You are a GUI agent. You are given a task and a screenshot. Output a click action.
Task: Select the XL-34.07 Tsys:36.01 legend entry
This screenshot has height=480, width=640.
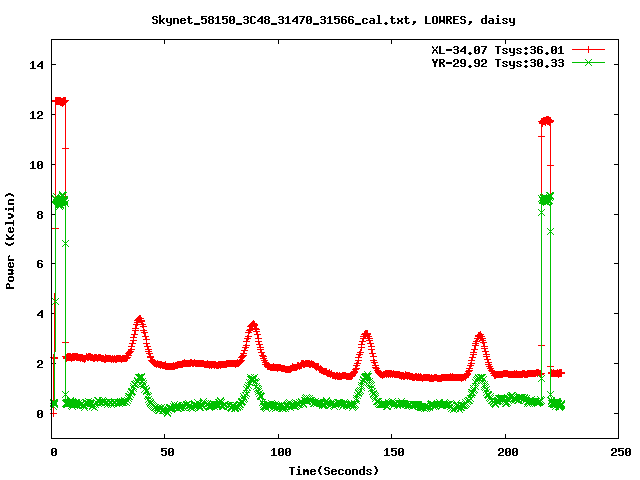click(x=498, y=50)
